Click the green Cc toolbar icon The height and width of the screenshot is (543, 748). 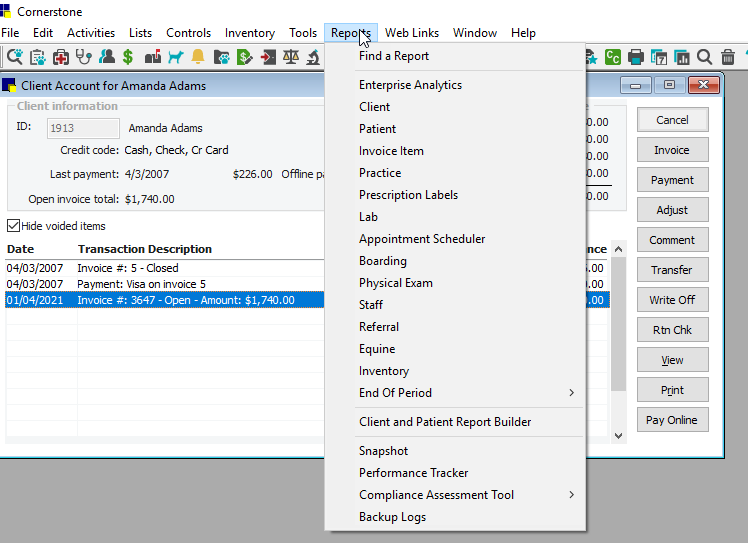click(612, 57)
